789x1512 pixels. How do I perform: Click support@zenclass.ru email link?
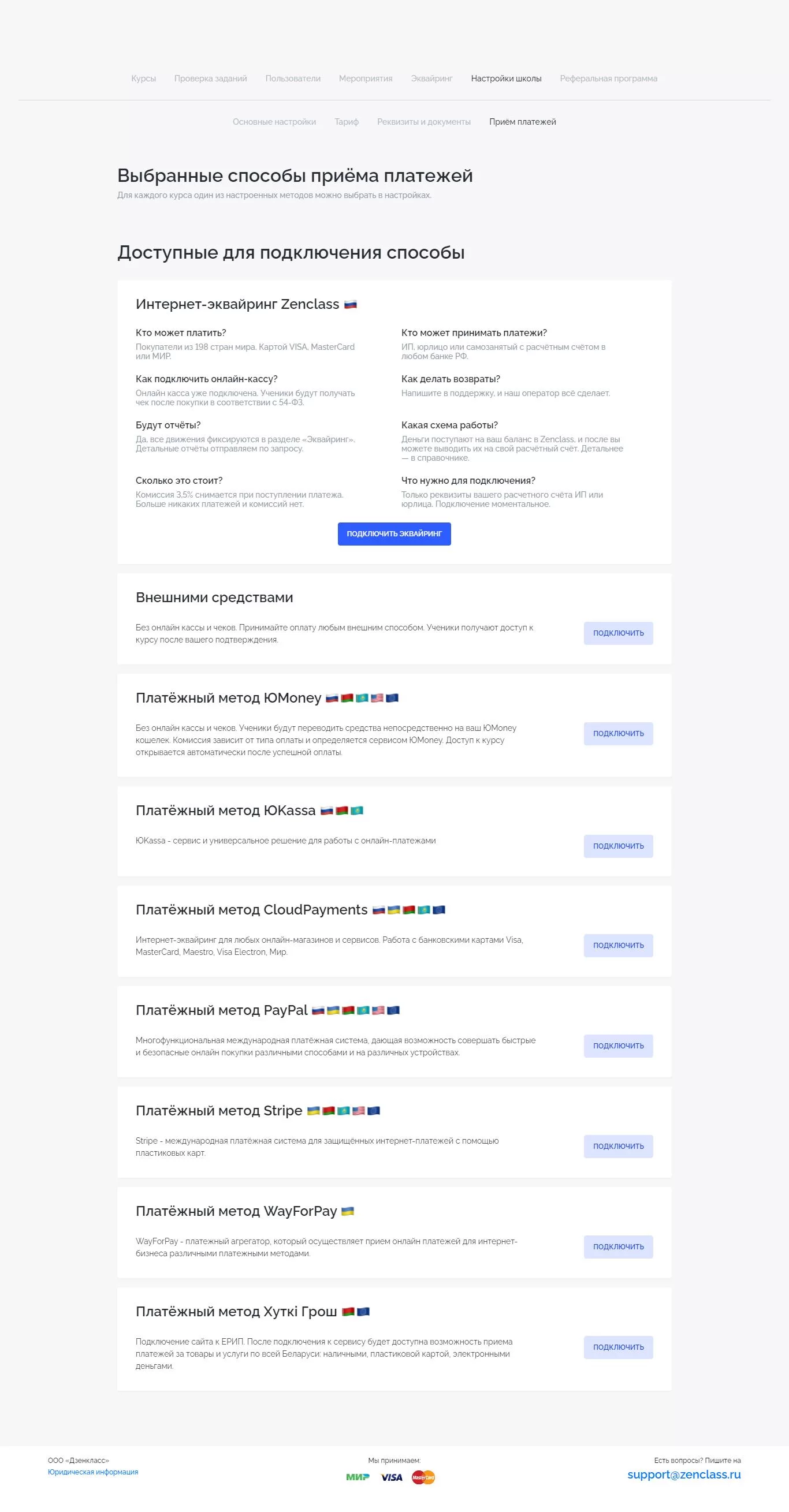[684, 1474]
